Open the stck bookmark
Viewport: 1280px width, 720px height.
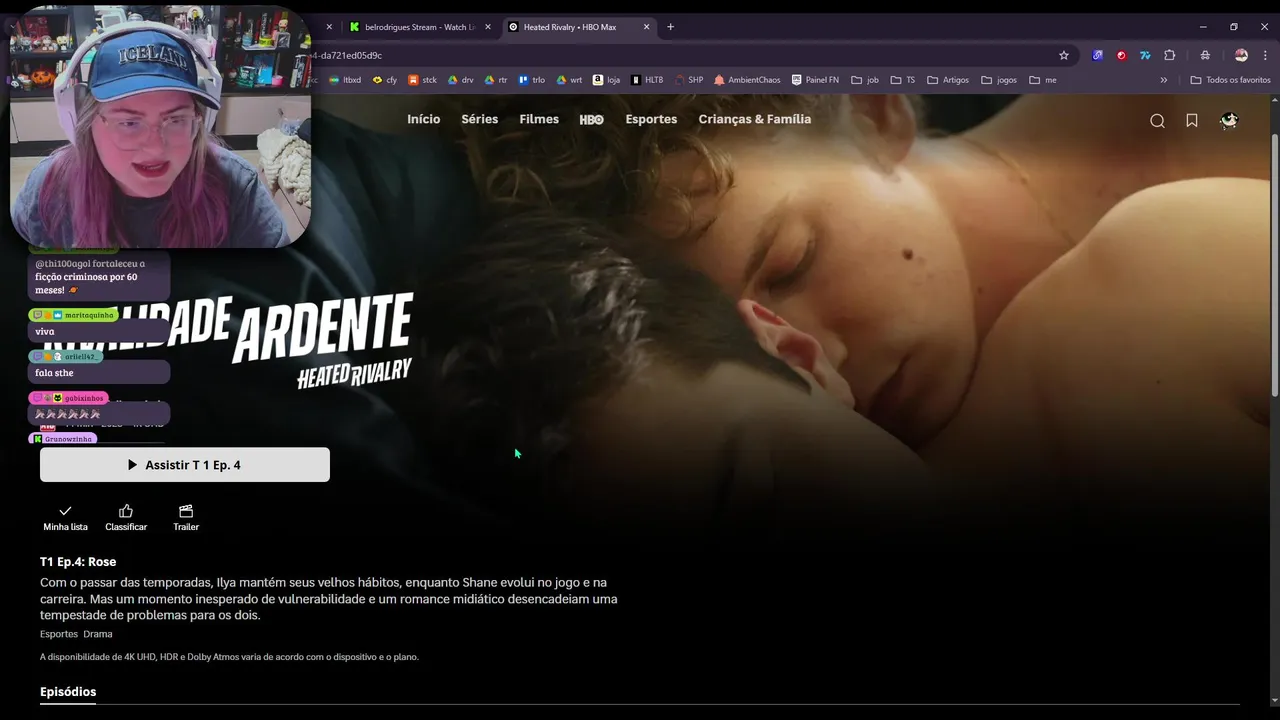423,80
